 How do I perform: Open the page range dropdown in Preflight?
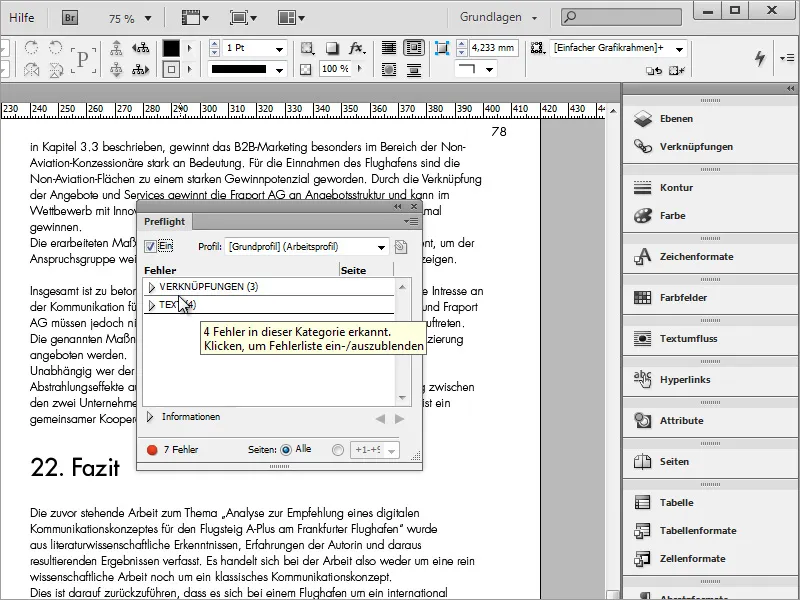(391, 451)
